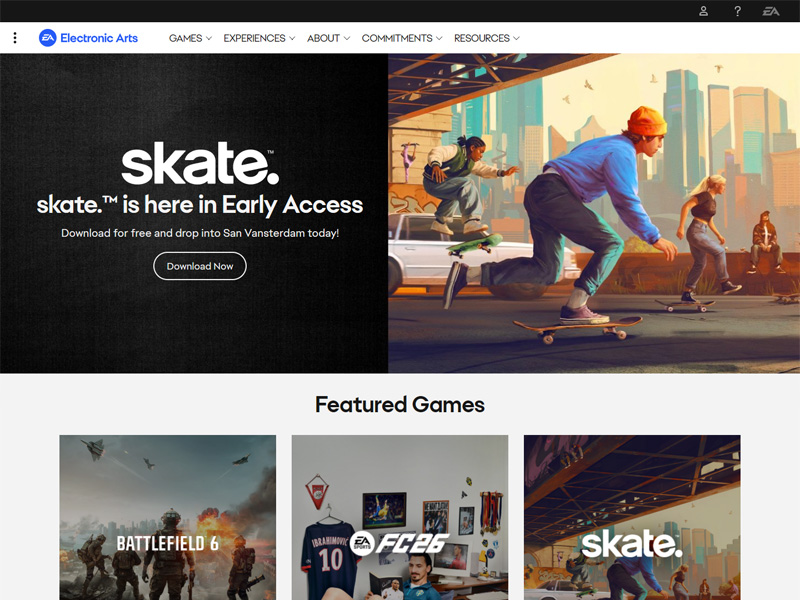Click the Electronic Arts home link
The width and height of the screenshot is (800, 600).
click(99, 38)
